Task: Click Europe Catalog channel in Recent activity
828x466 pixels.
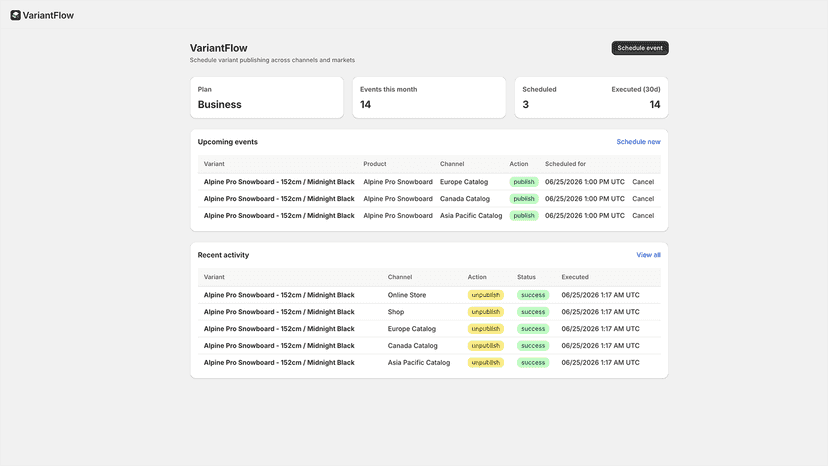Action: [411, 329]
